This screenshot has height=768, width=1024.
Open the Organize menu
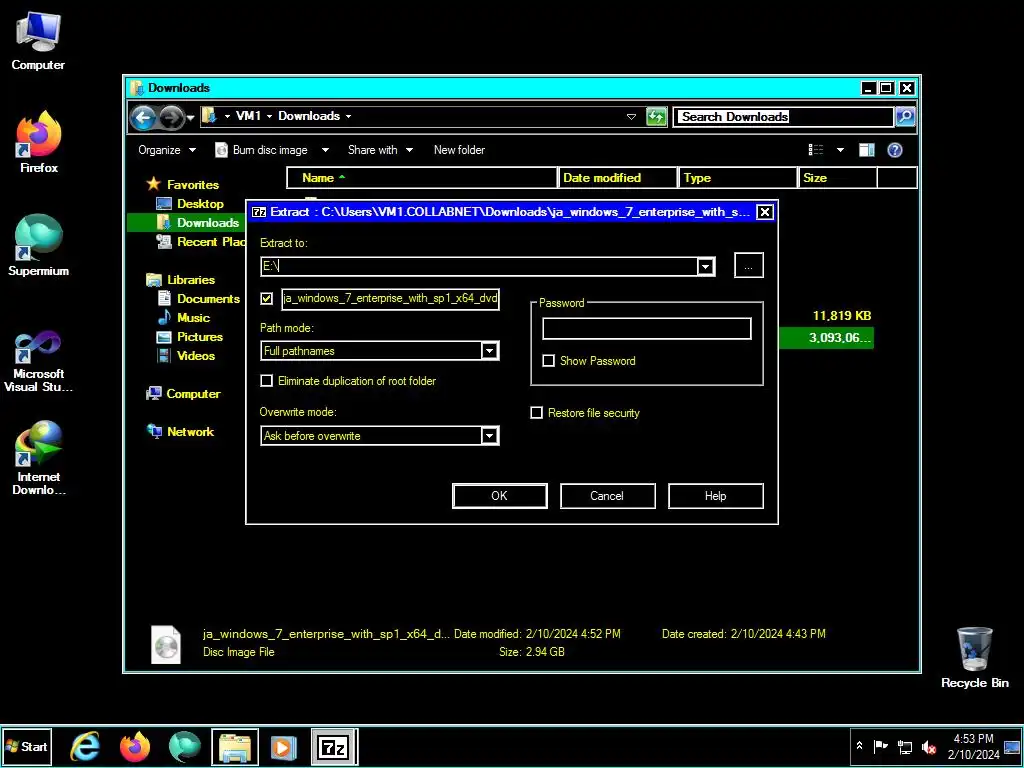point(167,150)
